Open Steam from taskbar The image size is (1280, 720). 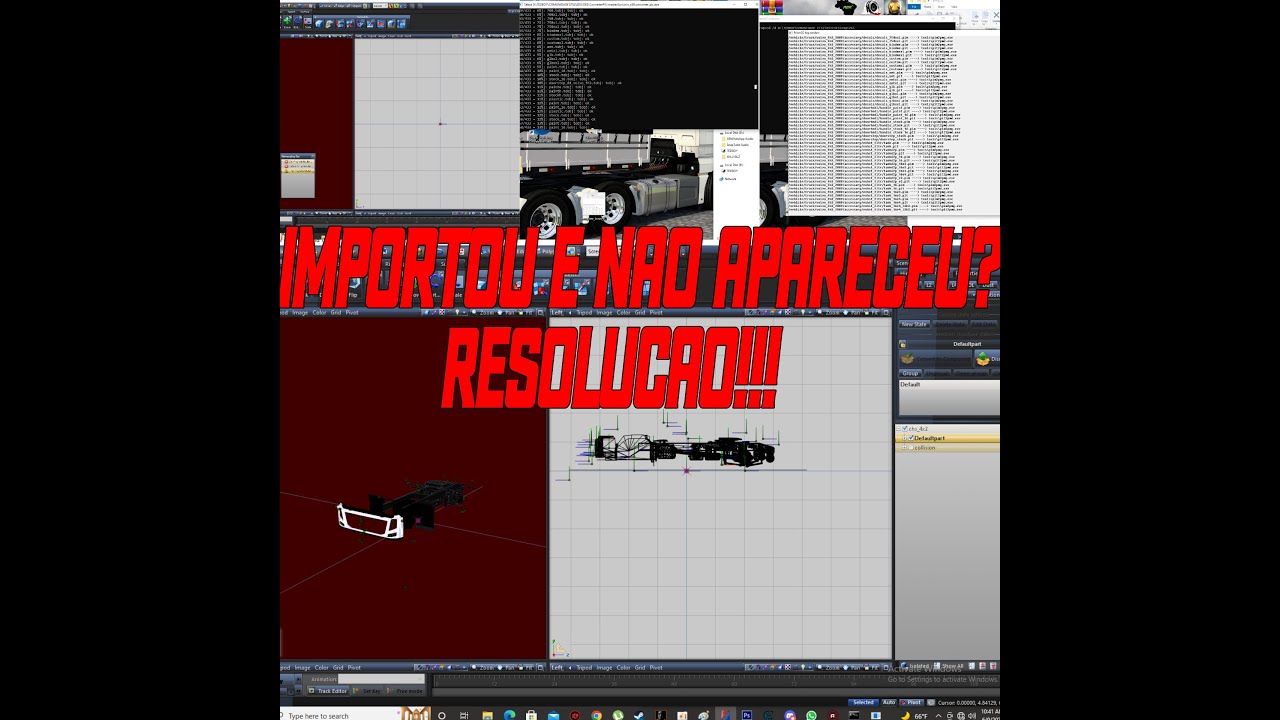click(x=638, y=715)
